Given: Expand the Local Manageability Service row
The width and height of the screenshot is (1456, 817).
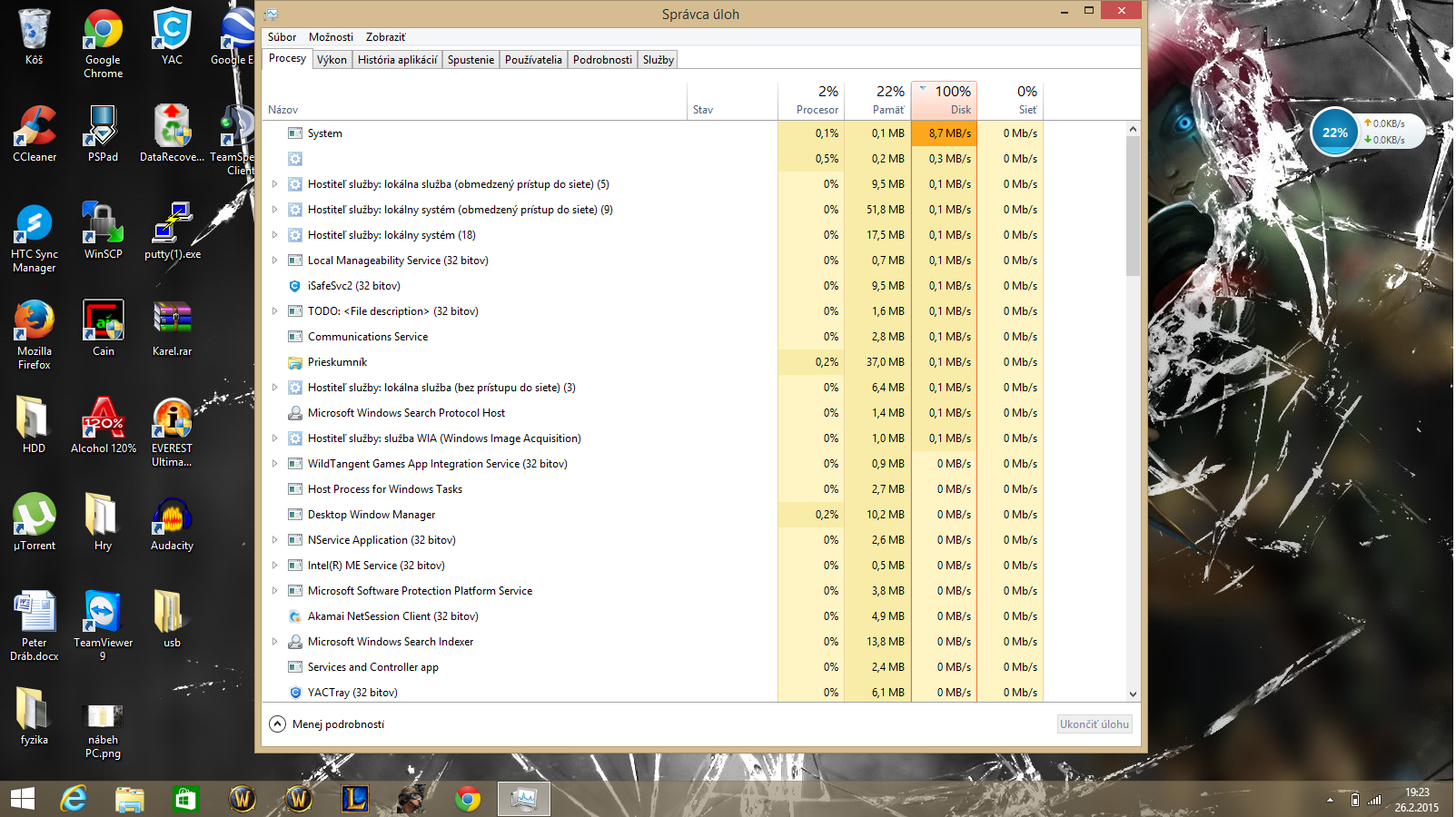Looking at the screenshot, I should (x=275, y=261).
